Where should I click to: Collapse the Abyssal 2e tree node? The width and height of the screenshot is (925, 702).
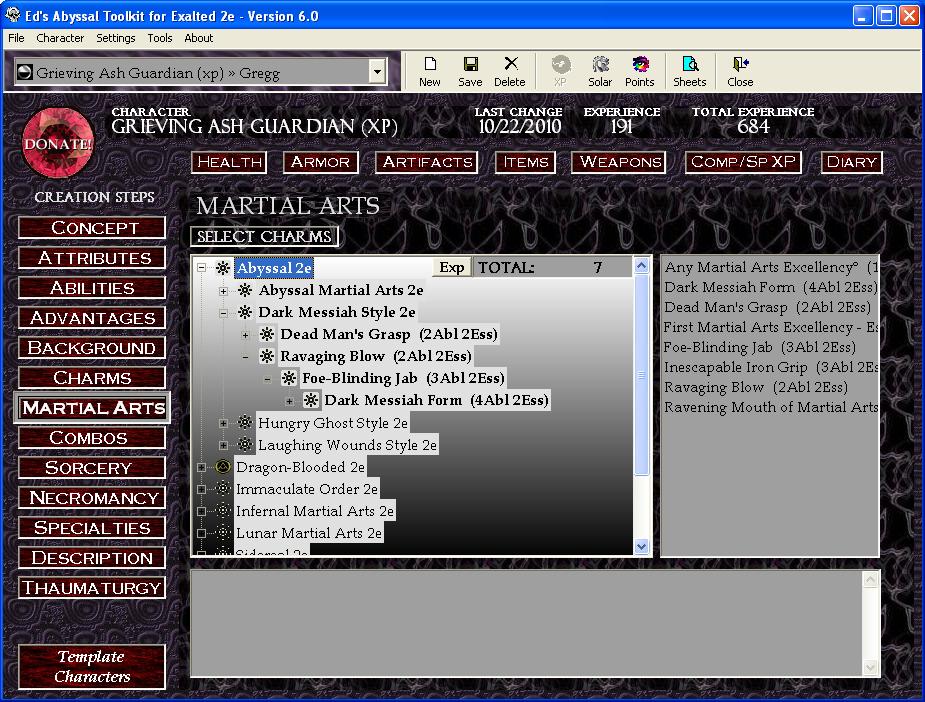[x=201, y=268]
